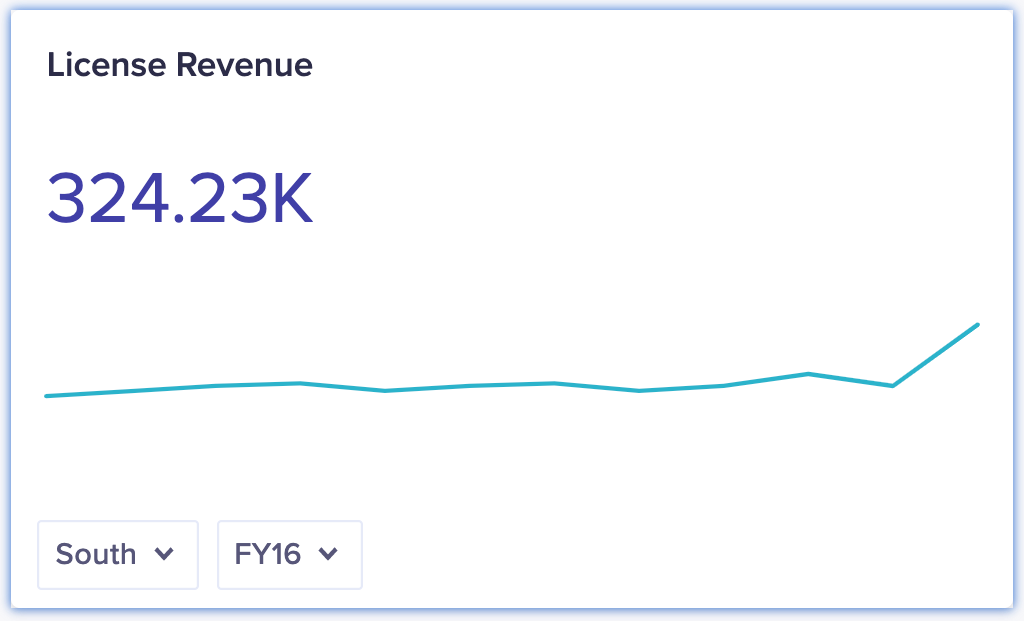
Task: Click the License Revenue title
Action: click(x=179, y=65)
